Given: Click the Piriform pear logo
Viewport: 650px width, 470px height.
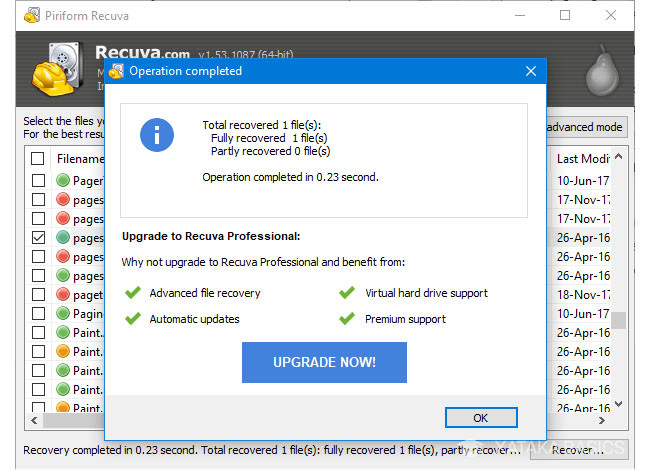Looking at the screenshot, I should (x=602, y=70).
